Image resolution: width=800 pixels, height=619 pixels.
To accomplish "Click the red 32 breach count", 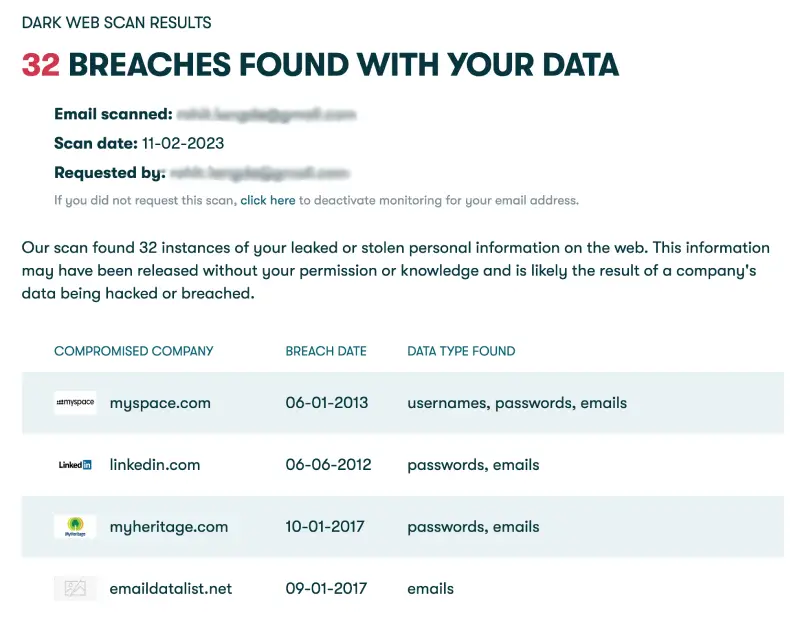I will [41, 65].
